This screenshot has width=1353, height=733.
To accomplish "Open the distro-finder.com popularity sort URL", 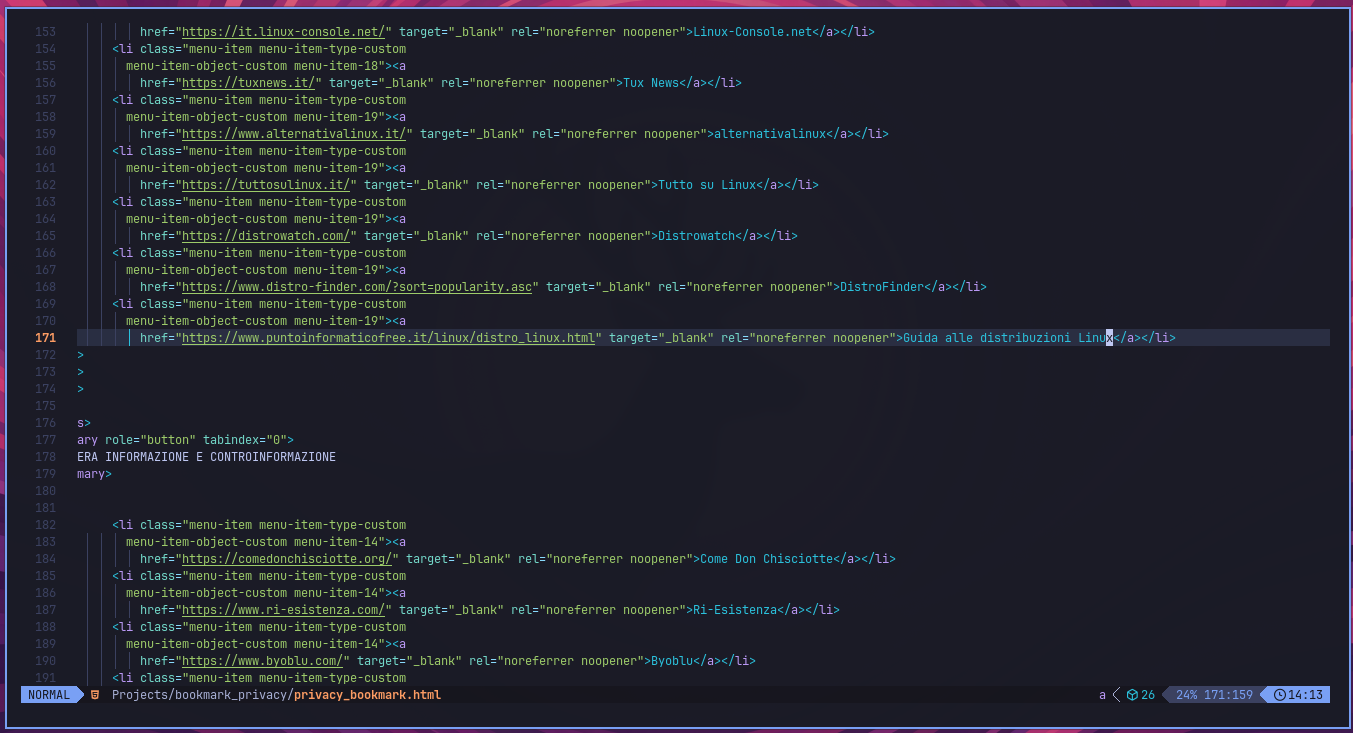I will [x=357, y=287].
